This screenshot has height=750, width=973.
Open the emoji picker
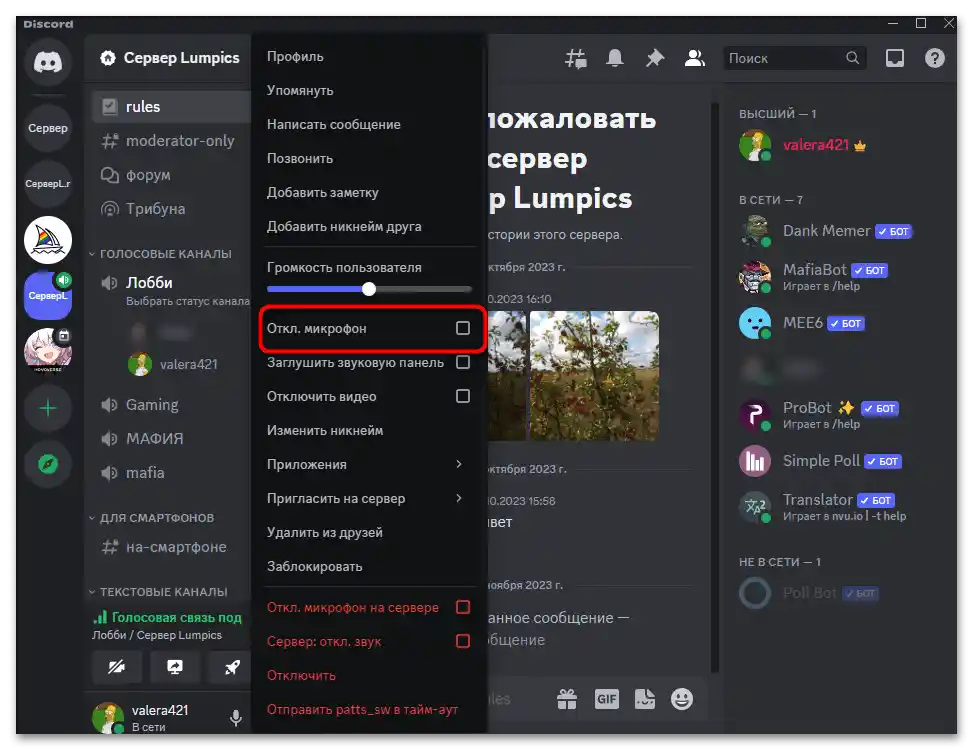click(682, 698)
